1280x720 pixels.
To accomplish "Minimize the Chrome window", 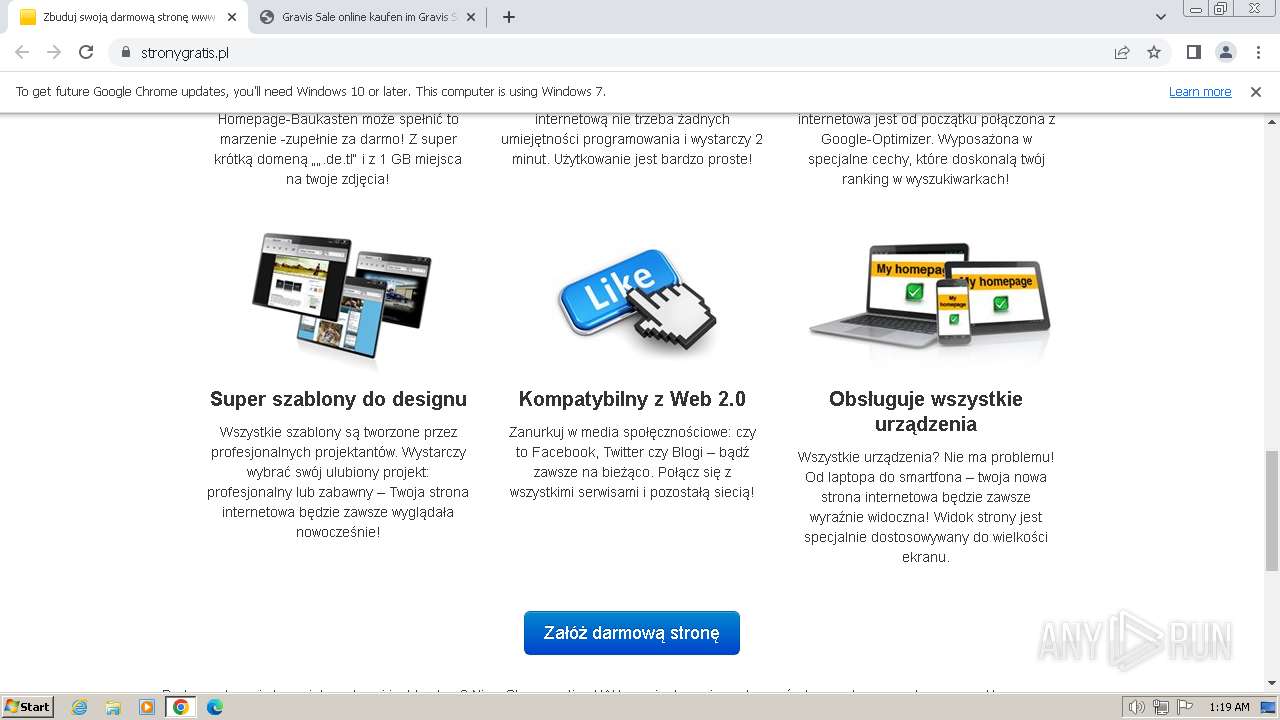I will point(1195,8).
